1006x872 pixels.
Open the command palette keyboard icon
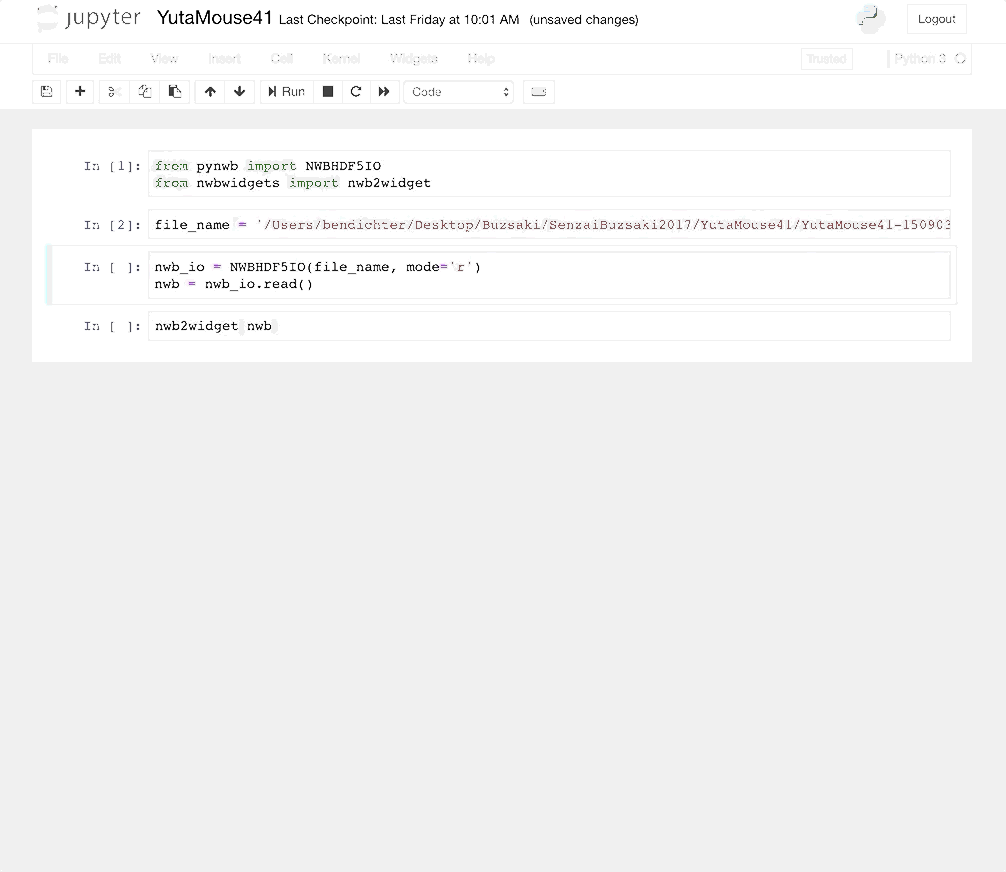coord(538,91)
